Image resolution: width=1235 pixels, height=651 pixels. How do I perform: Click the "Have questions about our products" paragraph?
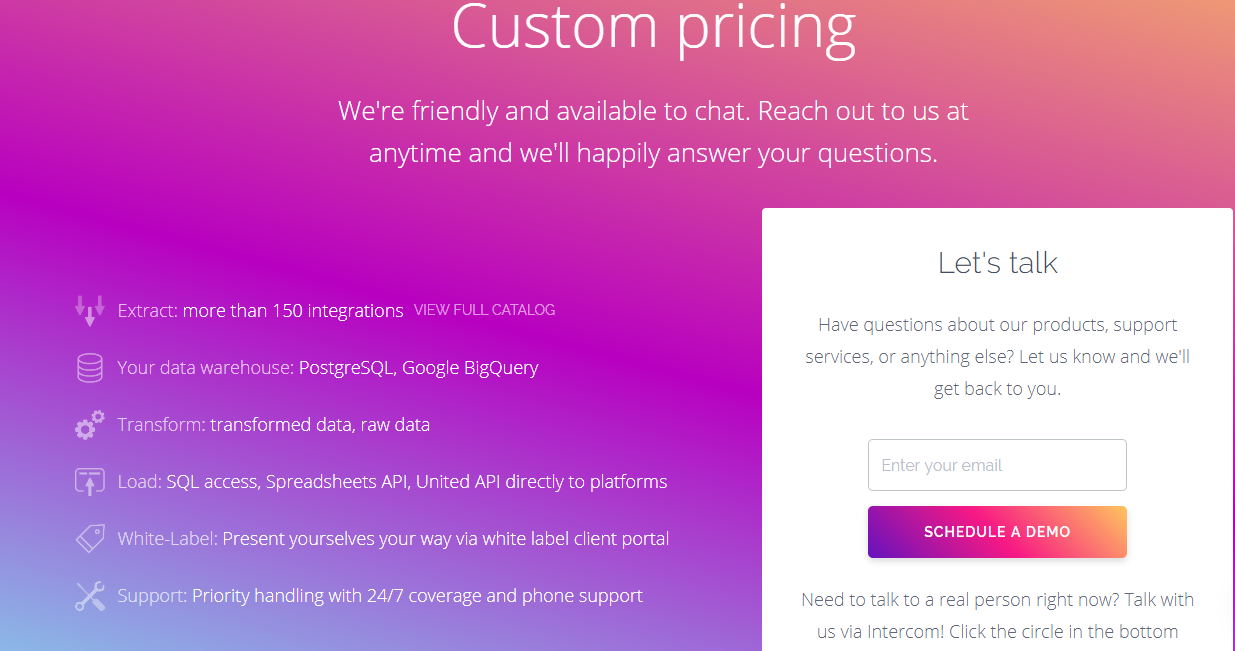[x=997, y=357]
